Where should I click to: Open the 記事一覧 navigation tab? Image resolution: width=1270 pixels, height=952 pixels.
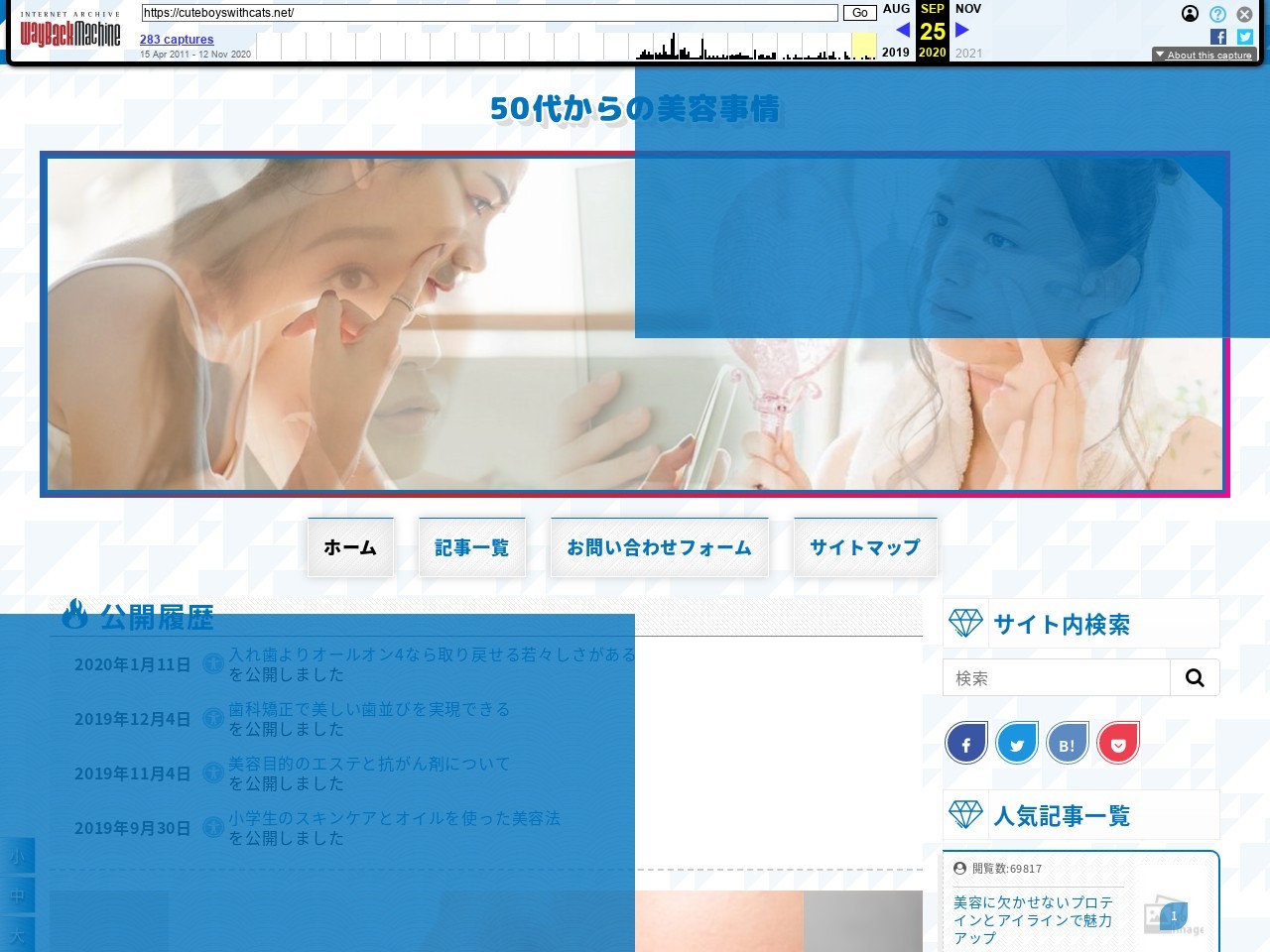(x=471, y=547)
